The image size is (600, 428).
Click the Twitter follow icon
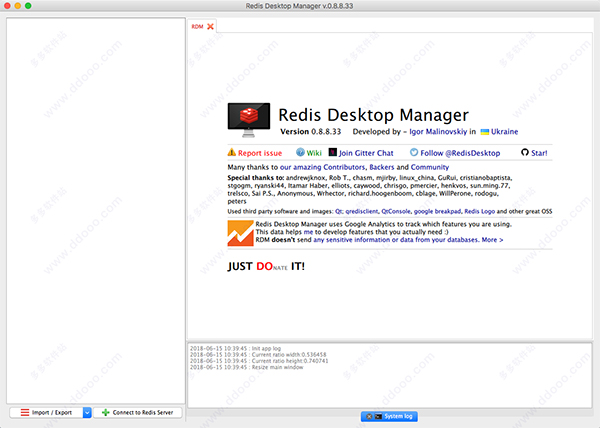tap(414, 152)
